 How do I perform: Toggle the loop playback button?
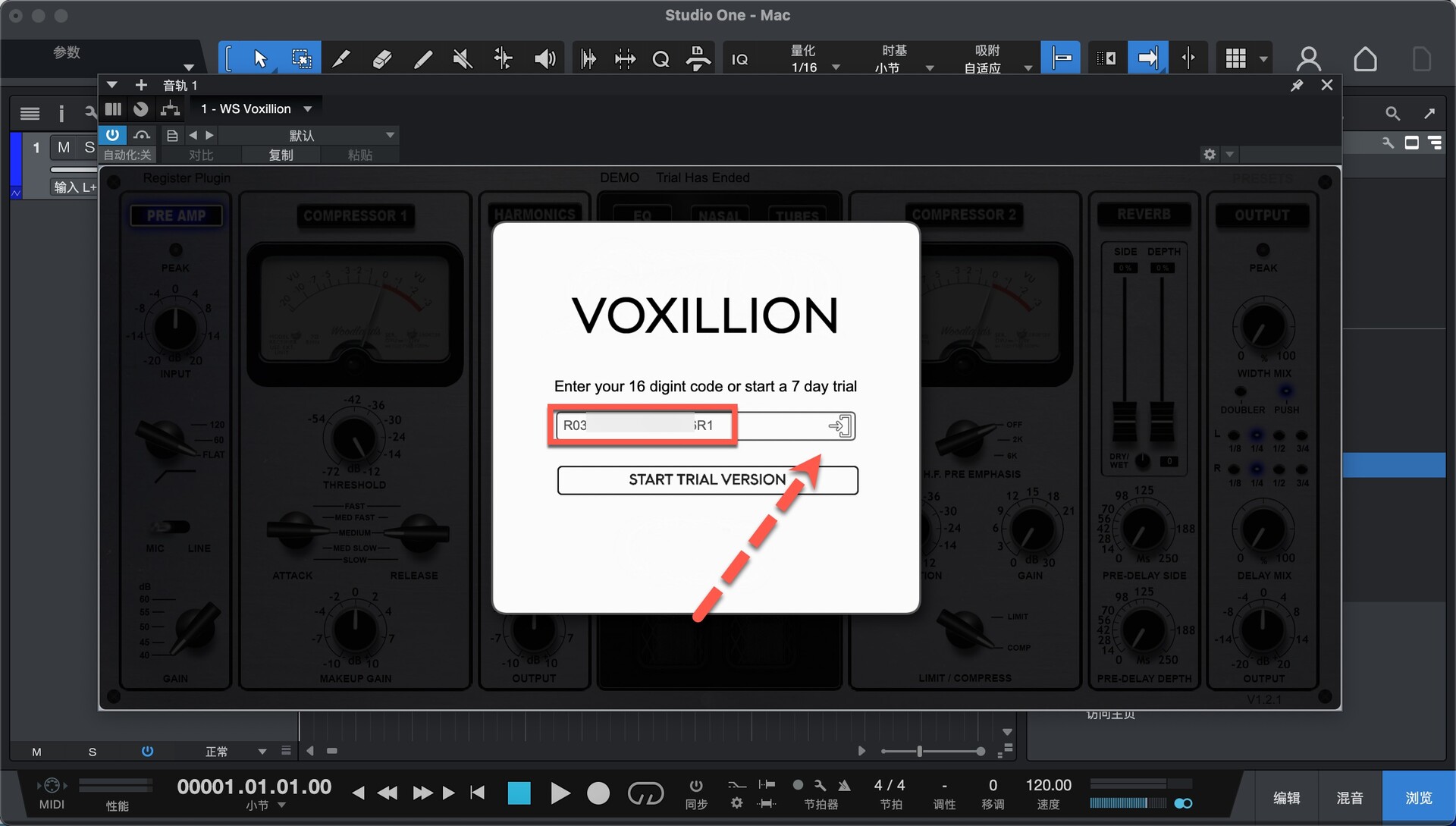645,793
